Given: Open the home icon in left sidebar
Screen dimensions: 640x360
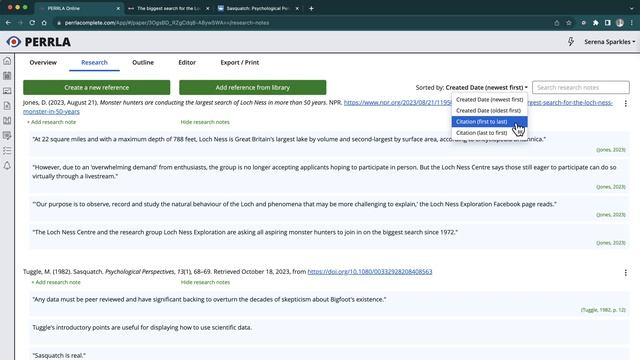Looking at the screenshot, I should [7, 61].
